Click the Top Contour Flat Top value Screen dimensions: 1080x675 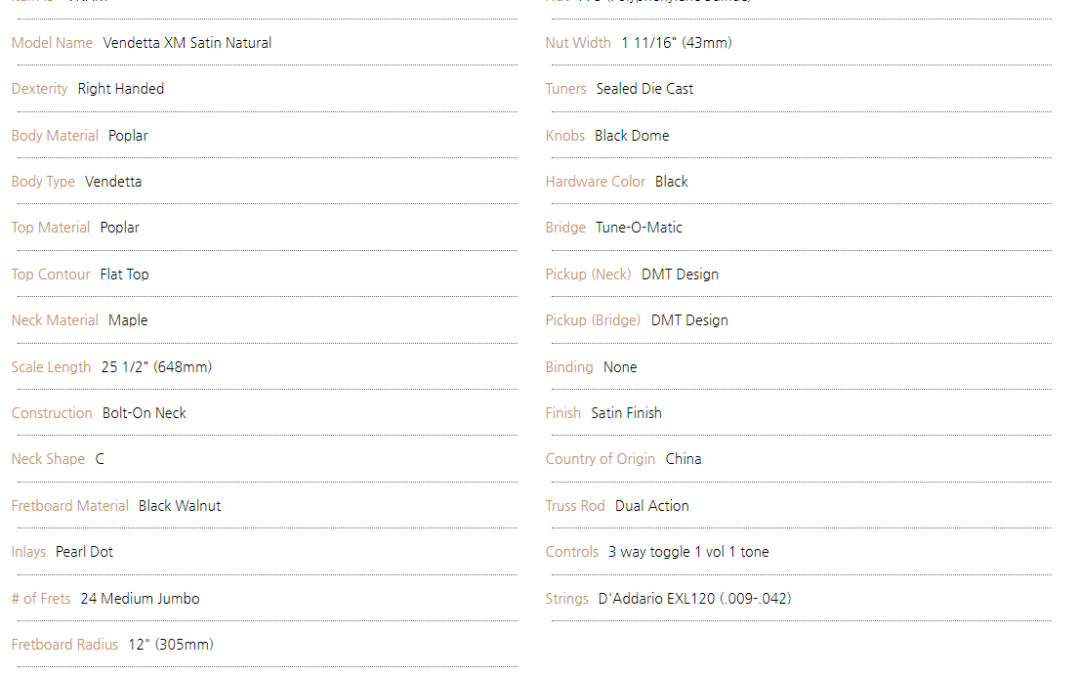click(x=124, y=274)
